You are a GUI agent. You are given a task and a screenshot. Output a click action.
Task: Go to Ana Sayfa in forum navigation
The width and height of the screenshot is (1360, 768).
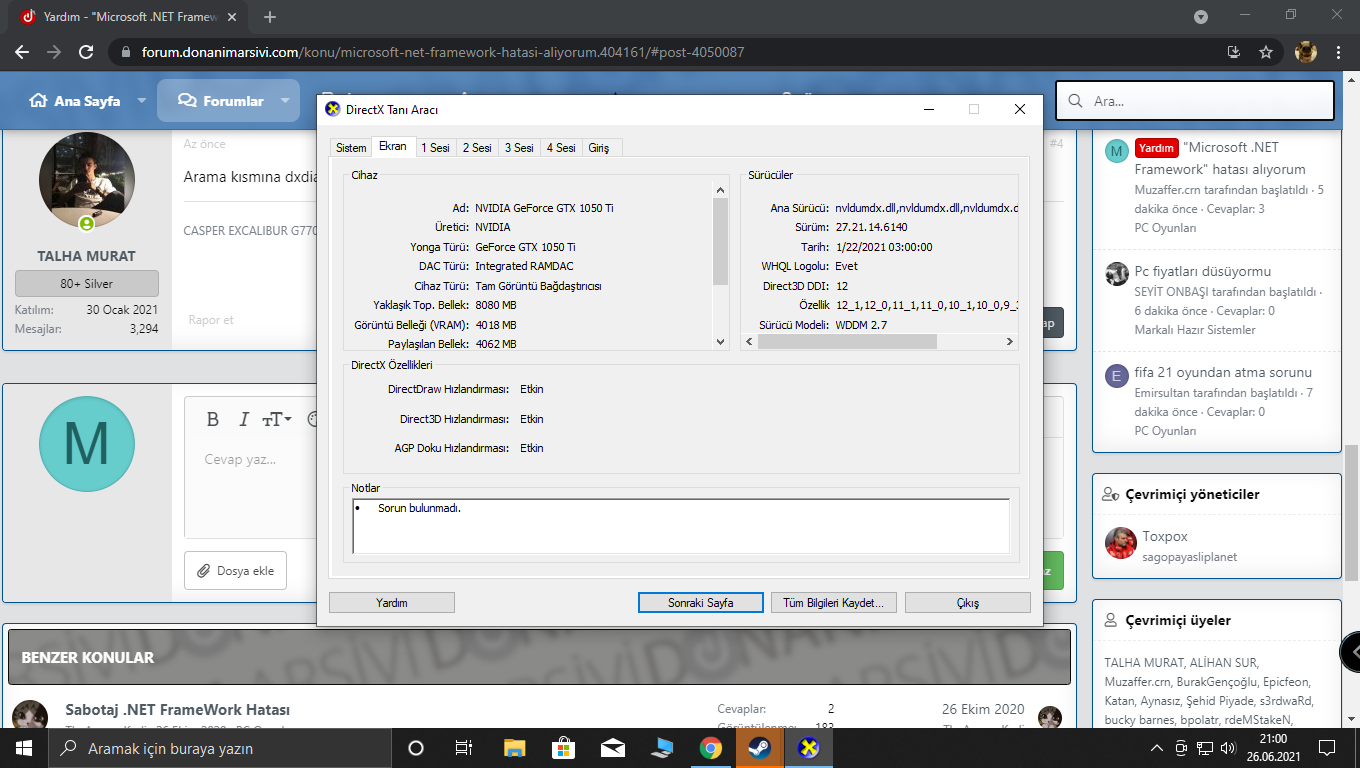[x=75, y=101]
